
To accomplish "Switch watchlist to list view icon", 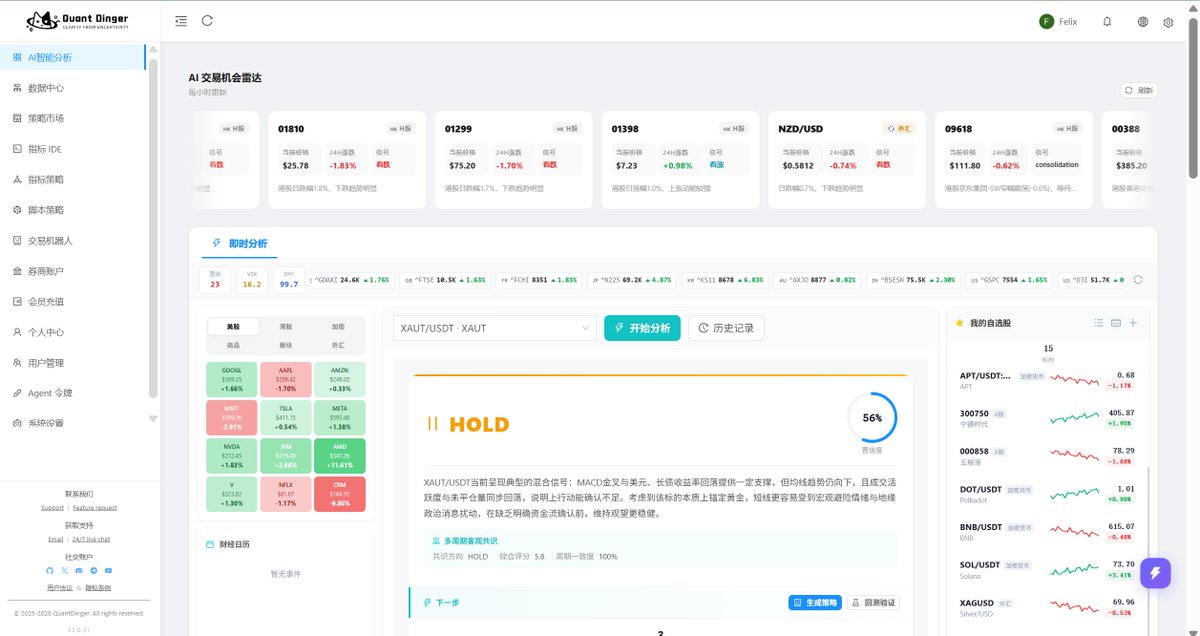I will [1099, 323].
